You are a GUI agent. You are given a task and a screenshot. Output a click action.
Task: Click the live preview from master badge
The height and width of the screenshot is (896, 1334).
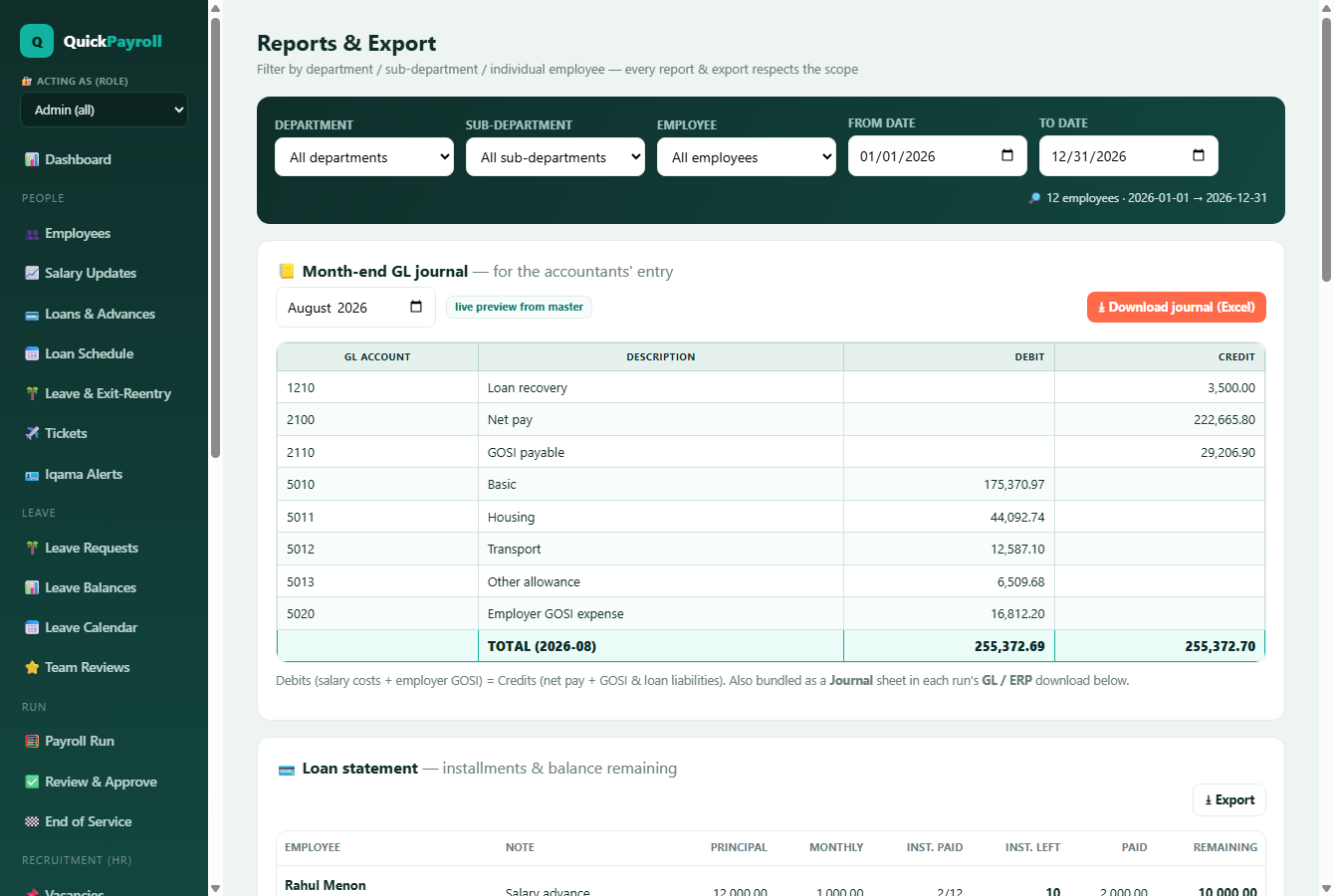[x=519, y=307]
